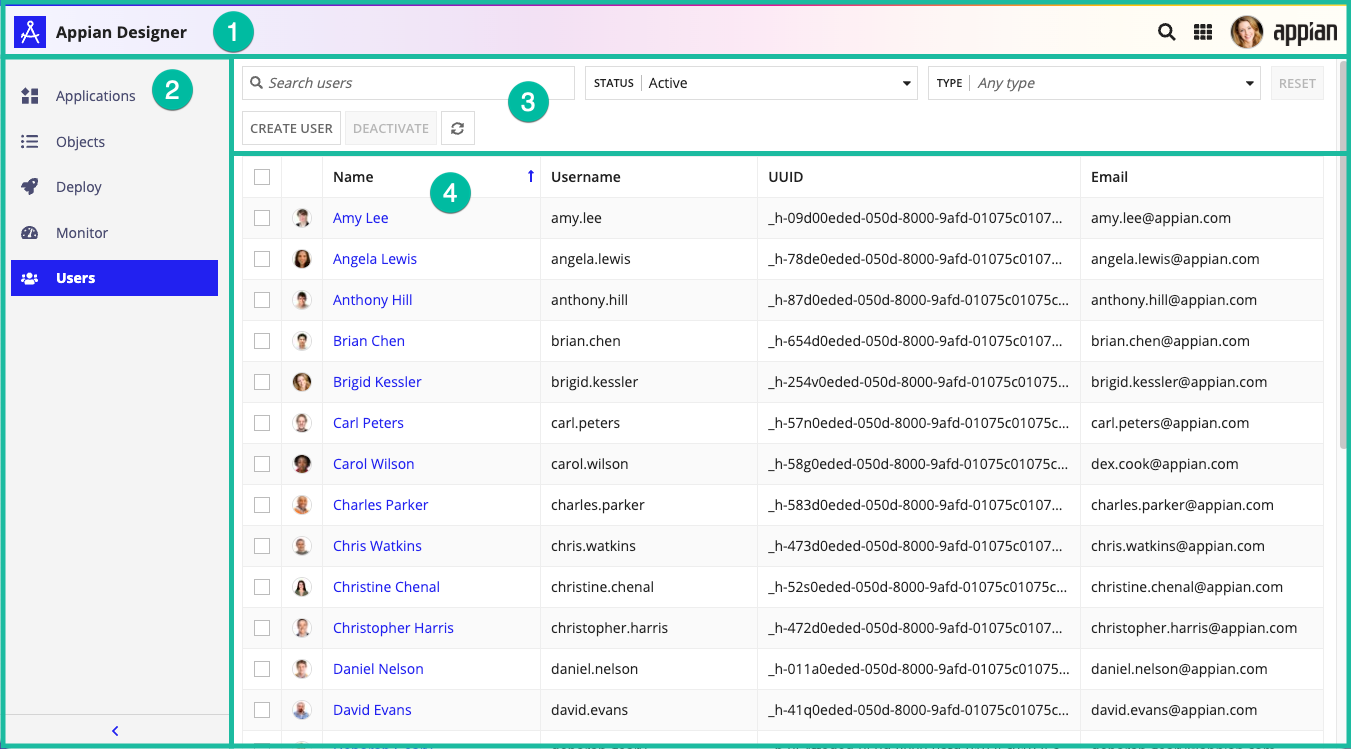
Task: Select Brigid Kessler's checkbox
Action: coord(262,382)
